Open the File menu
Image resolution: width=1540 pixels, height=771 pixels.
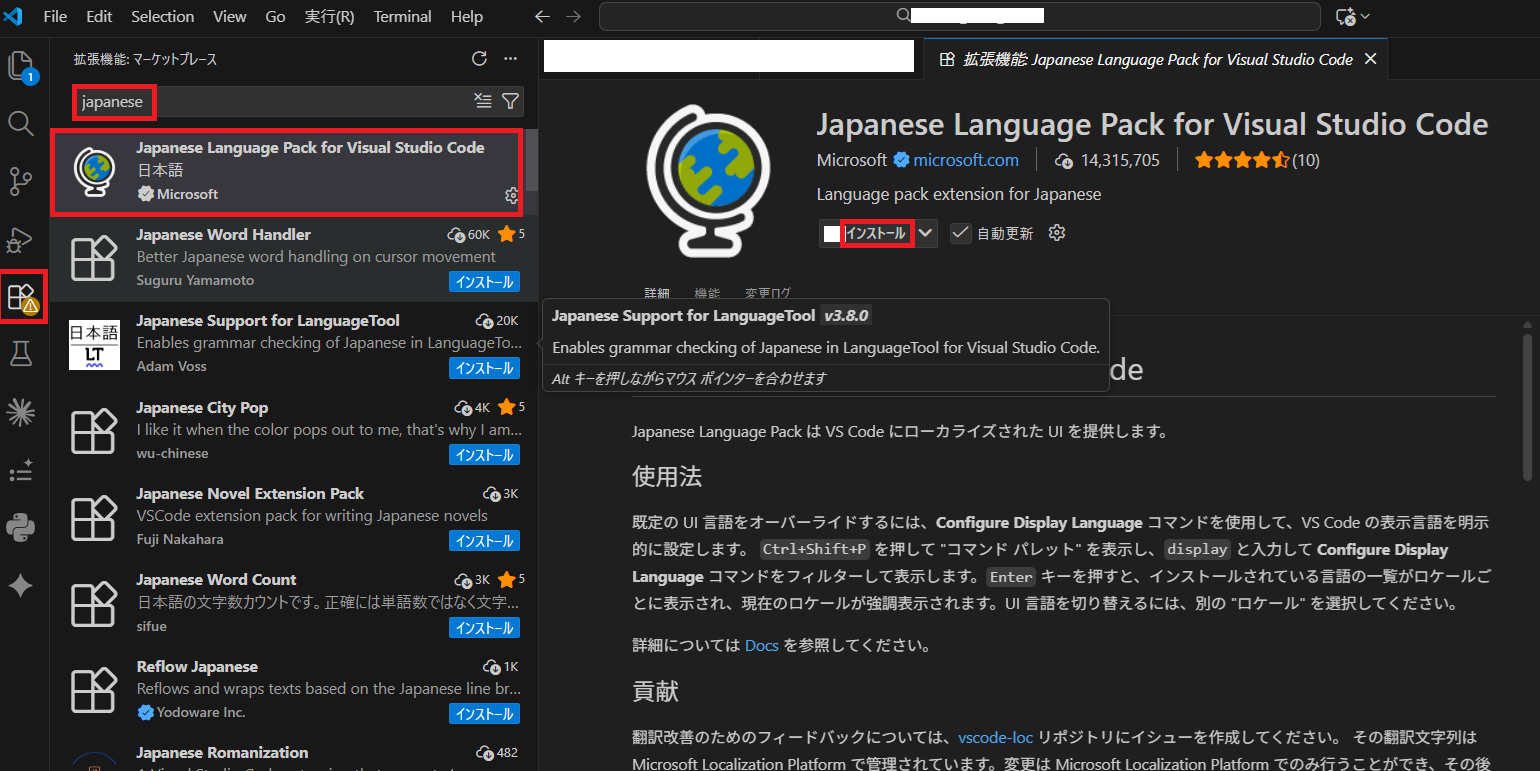coord(55,16)
